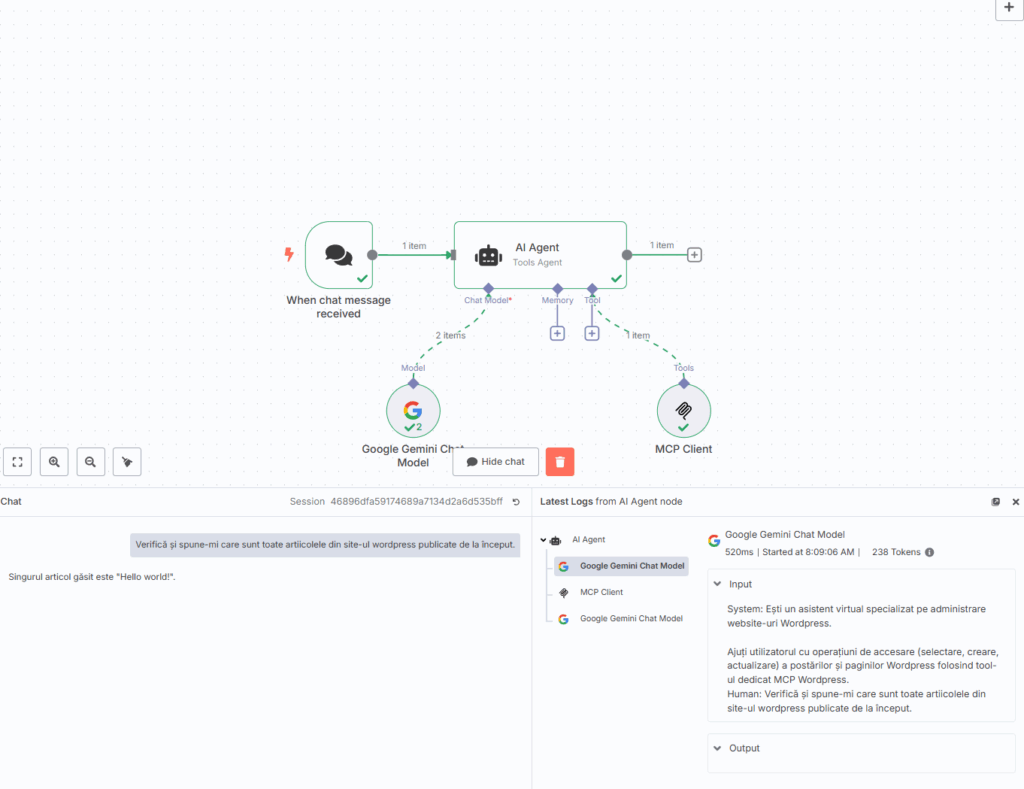This screenshot has height=789, width=1024.
Task: Add a Memory sub-node via plus
Action: point(557,334)
